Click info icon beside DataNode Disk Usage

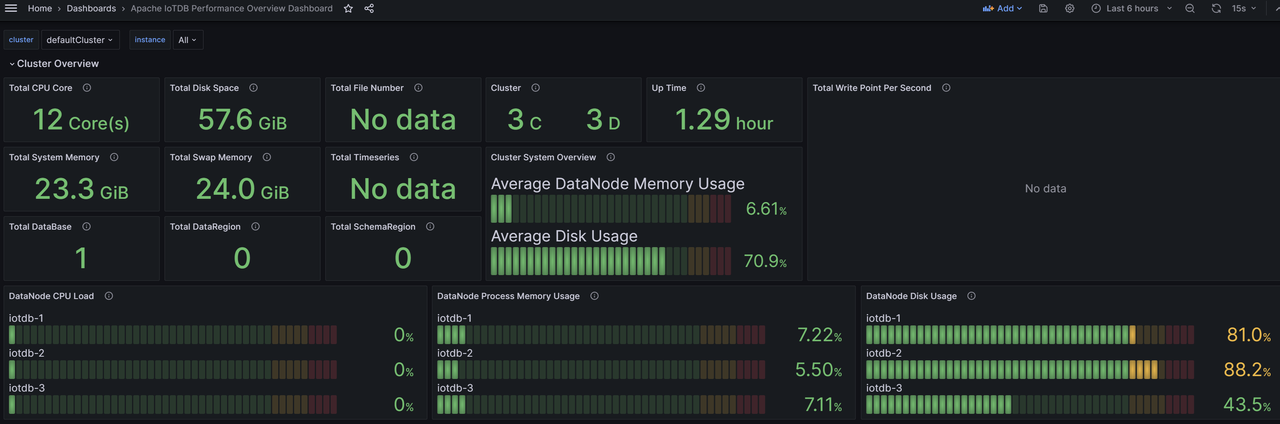[x=971, y=296]
